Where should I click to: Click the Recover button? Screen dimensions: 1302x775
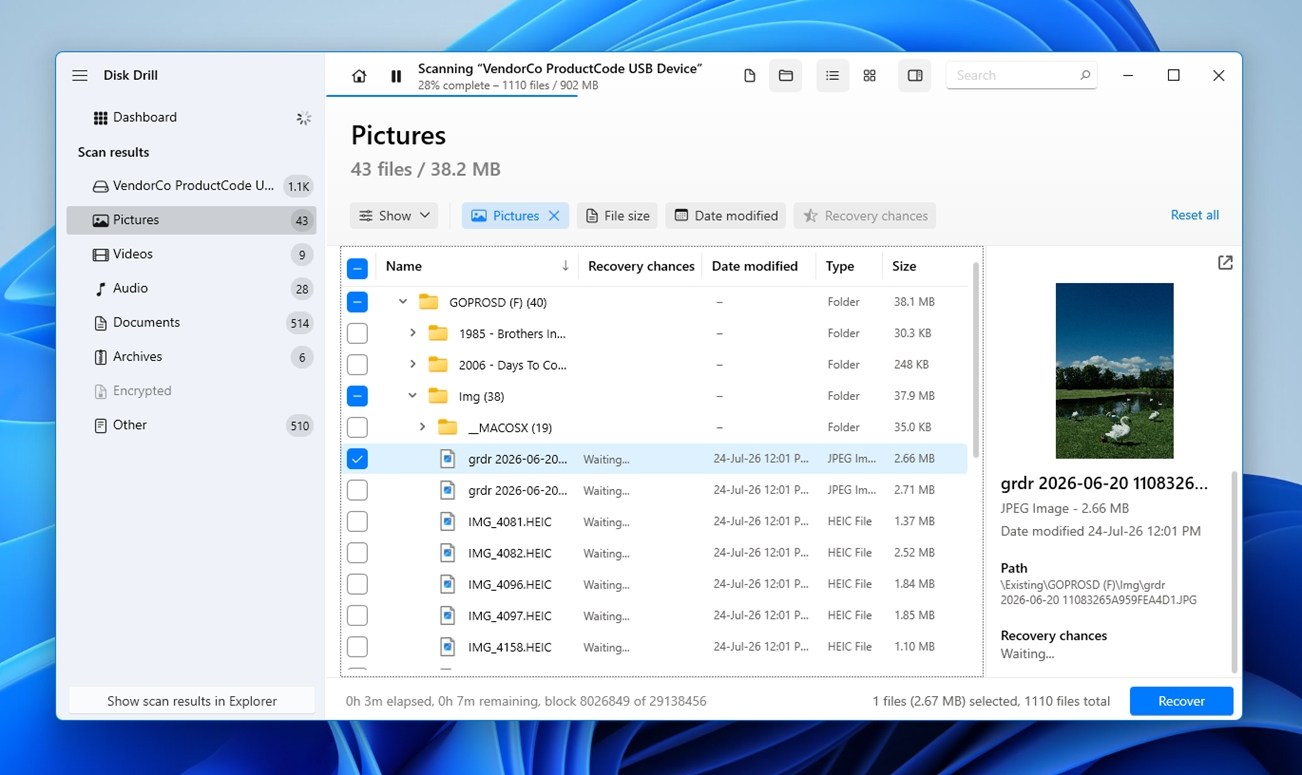1181,701
